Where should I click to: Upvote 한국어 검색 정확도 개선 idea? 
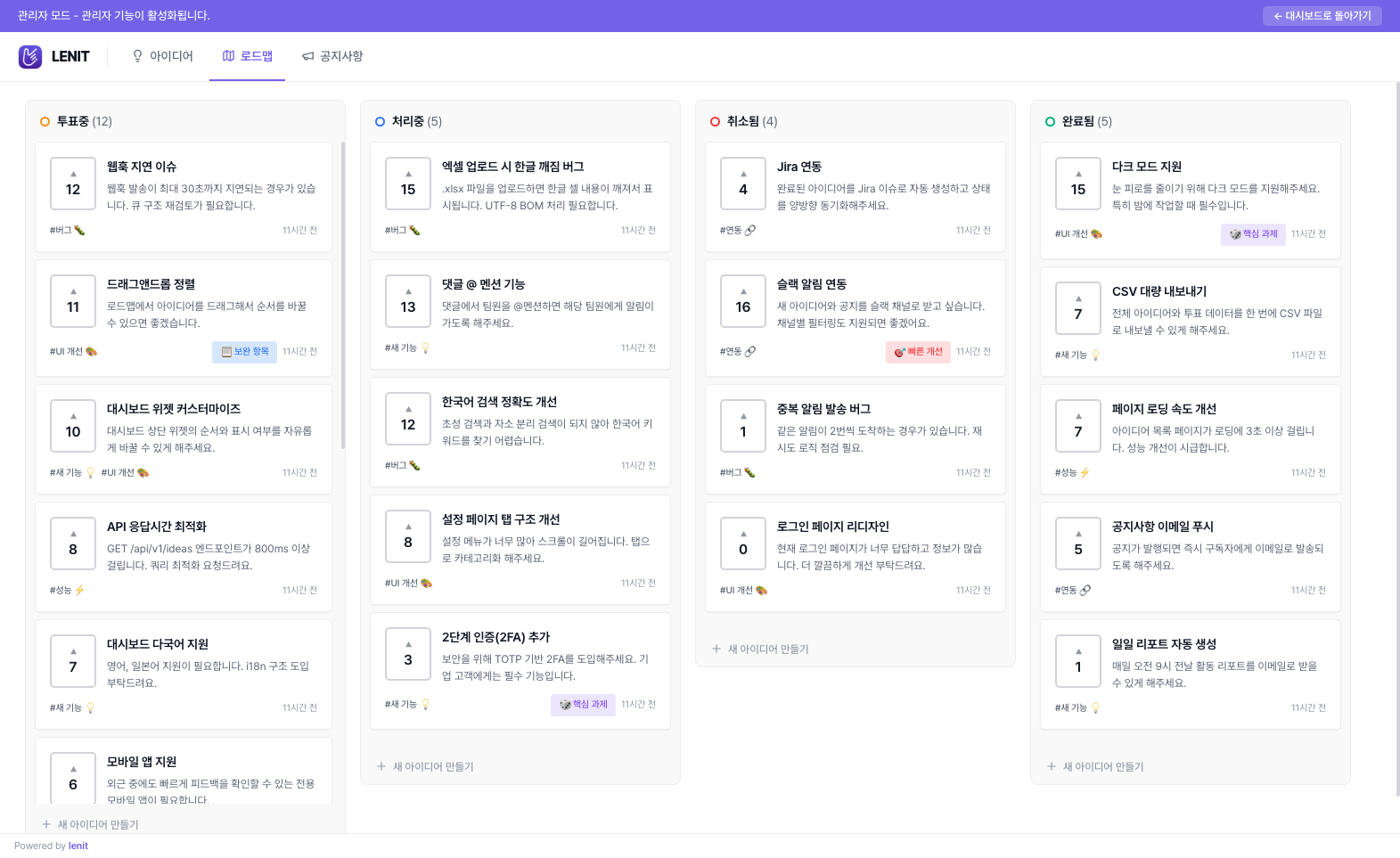point(408,419)
